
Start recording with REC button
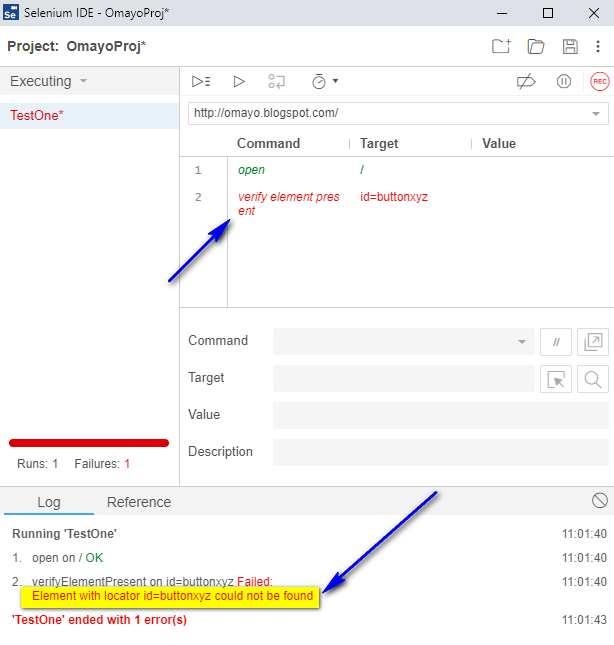coord(600,81)
